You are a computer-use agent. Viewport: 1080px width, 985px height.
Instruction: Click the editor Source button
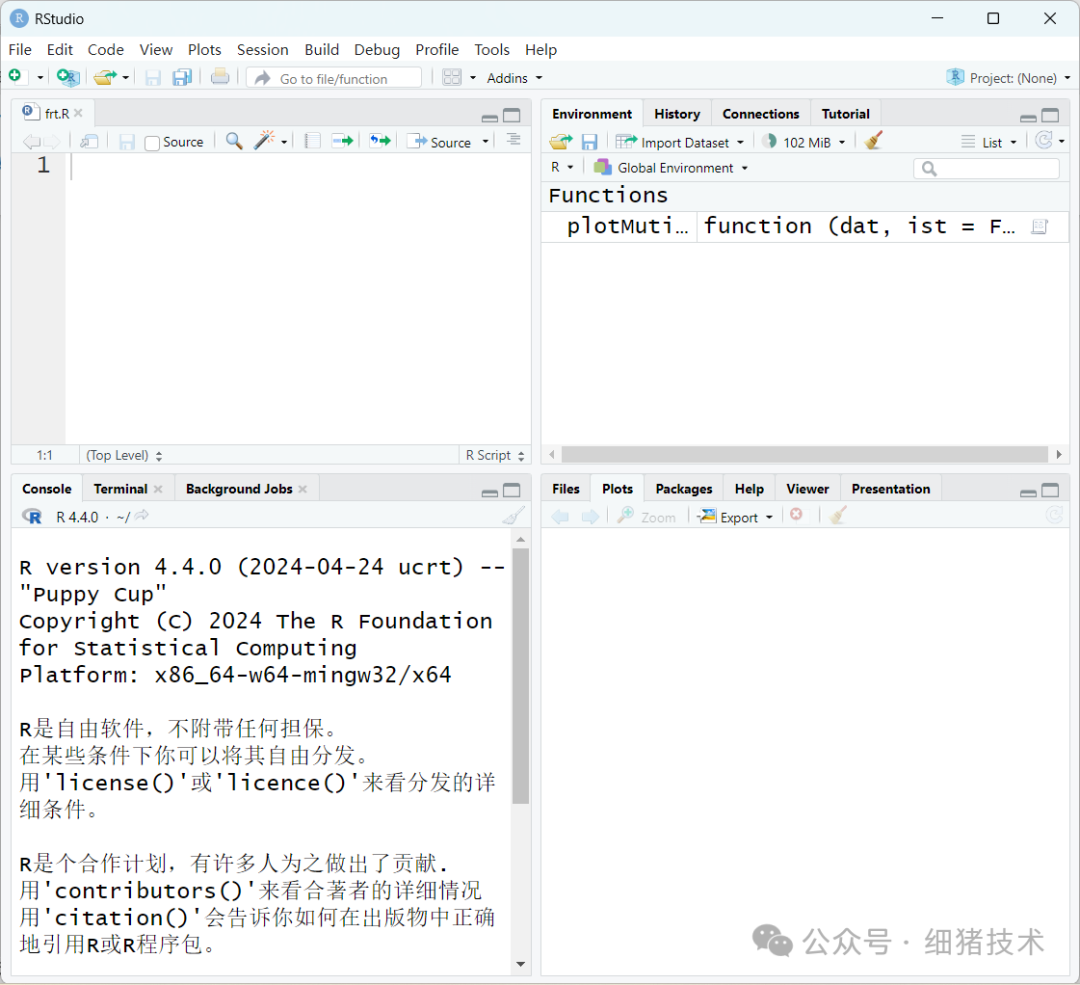441,142
